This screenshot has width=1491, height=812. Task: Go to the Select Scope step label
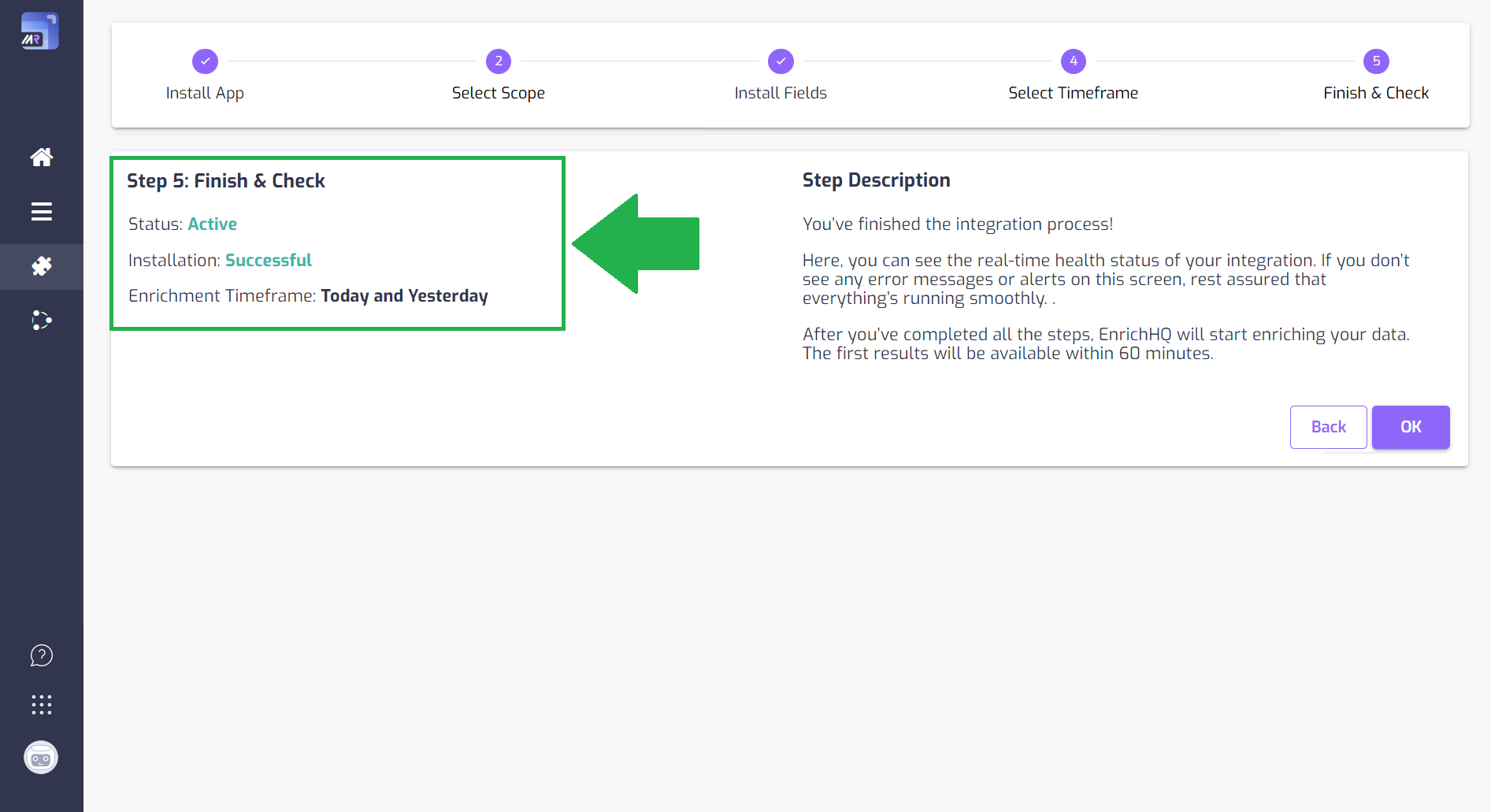coord(499,93)
